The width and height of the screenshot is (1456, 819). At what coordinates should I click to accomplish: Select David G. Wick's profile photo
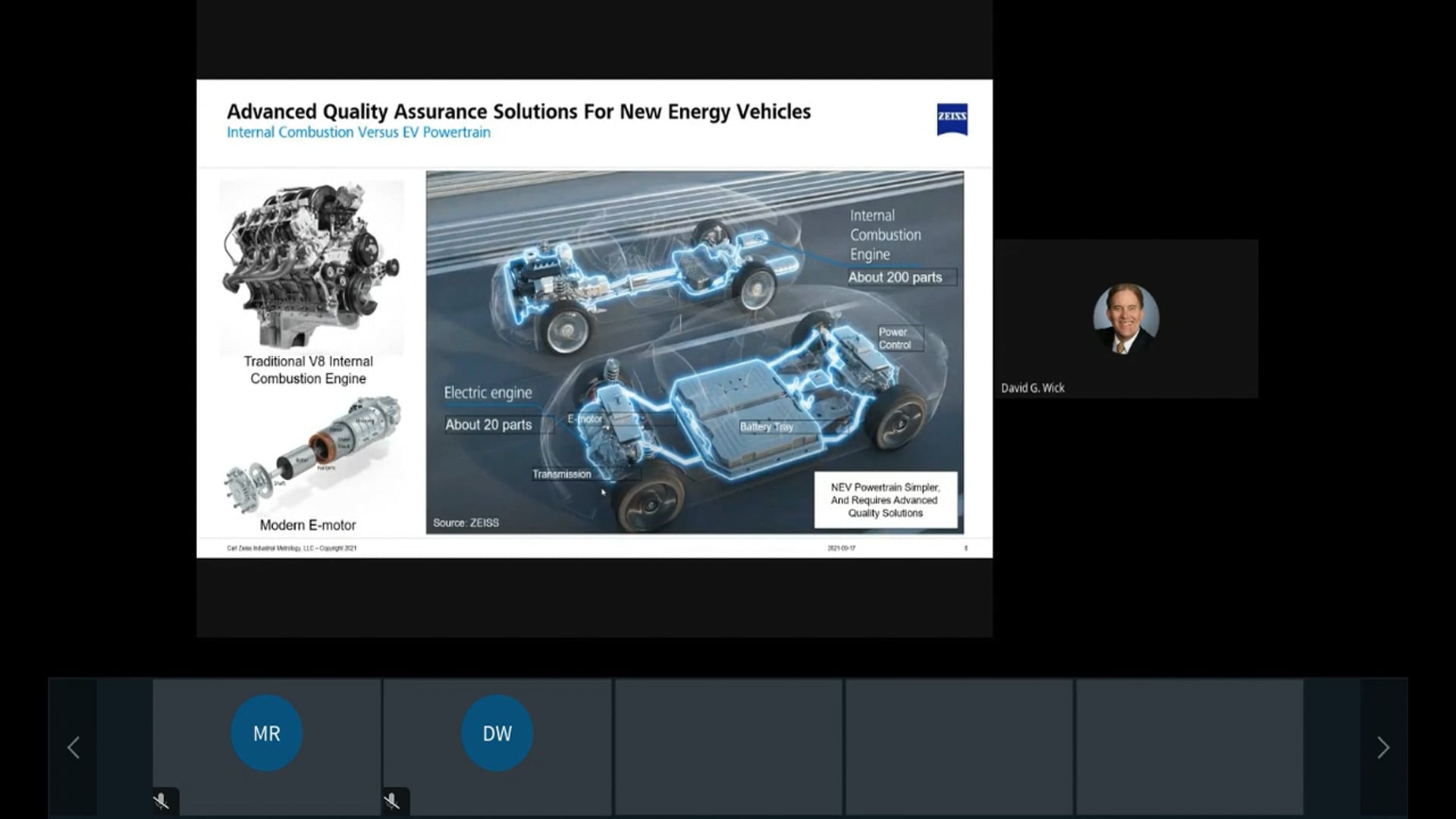coord(1125,318)
